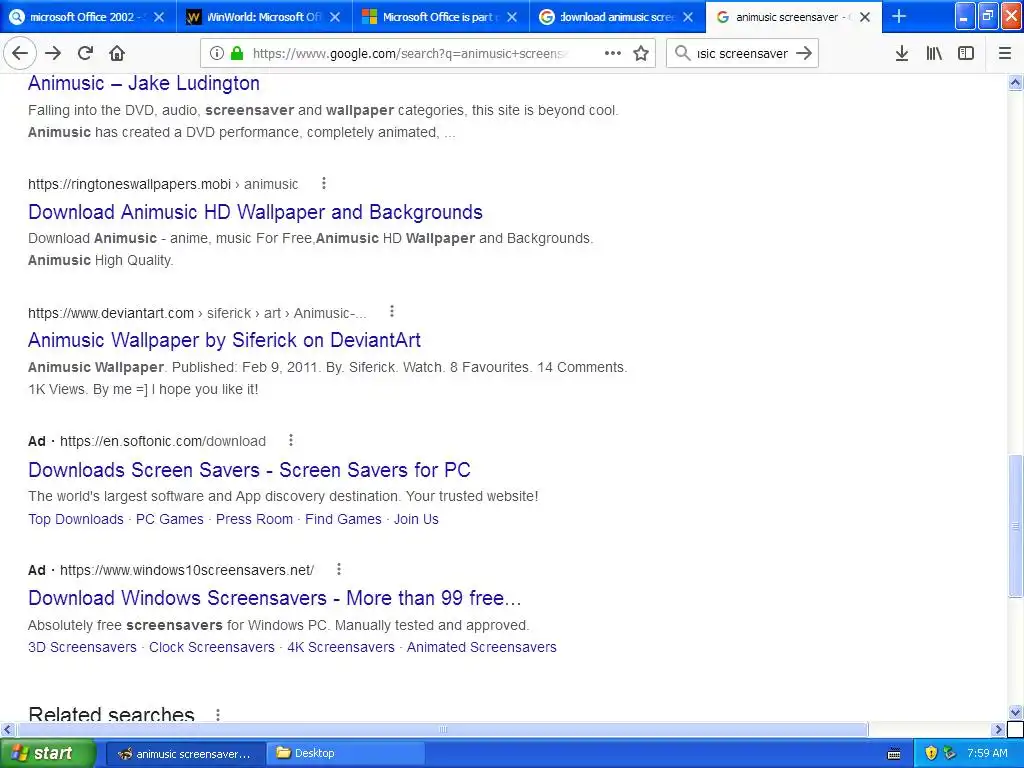Toggle the sidebar view icon
1024x768 pixels.
(x=966, y=54)
